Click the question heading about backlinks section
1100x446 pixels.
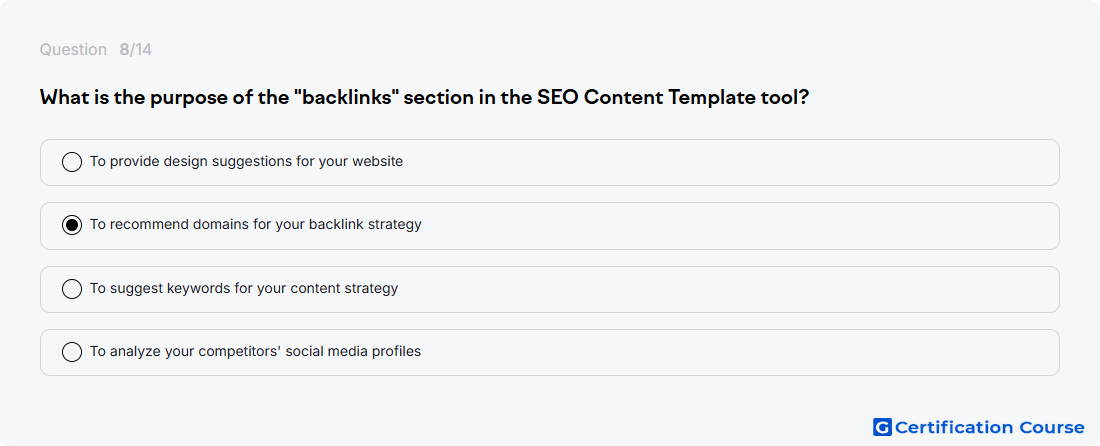(424, 97)
